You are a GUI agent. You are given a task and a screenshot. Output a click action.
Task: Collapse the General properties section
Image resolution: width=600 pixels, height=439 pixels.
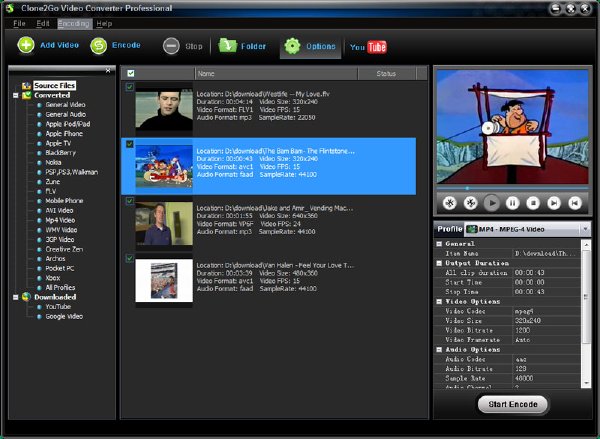pos(439,243)
